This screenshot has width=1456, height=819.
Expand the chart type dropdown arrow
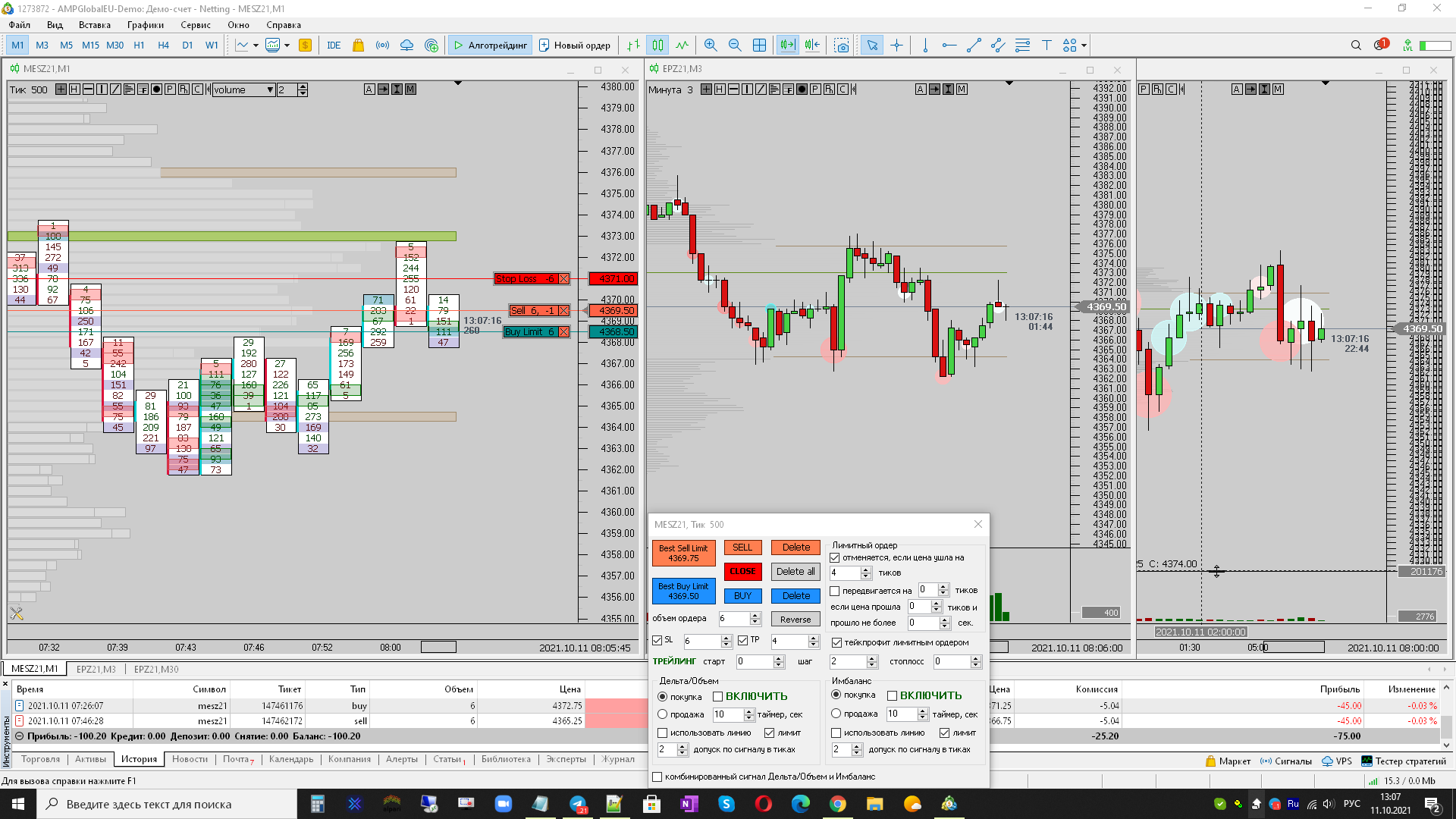point(256,45)
